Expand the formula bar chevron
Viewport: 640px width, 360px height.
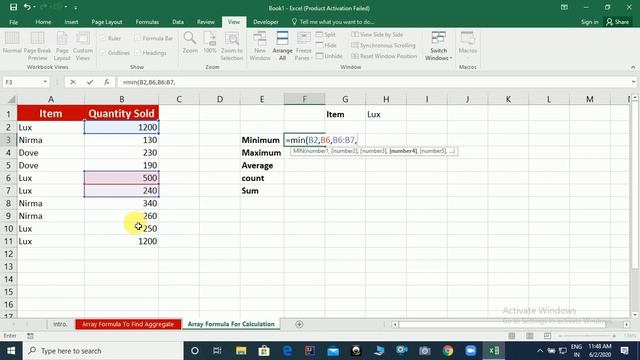point(633,82)
